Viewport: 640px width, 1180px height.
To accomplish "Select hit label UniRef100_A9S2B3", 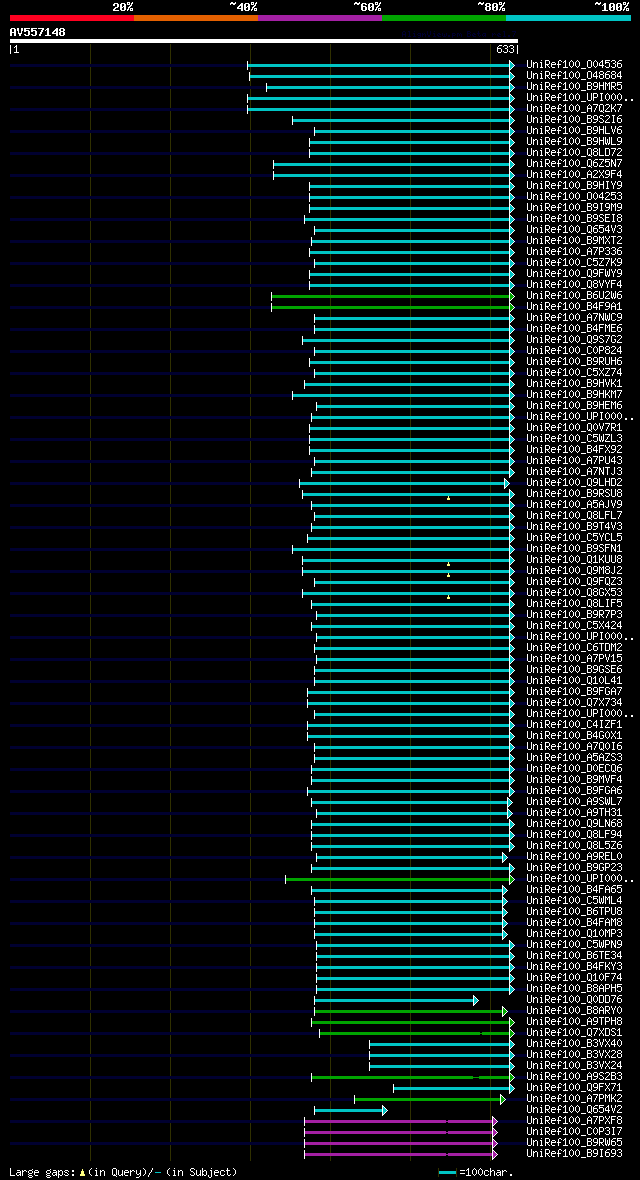I will click(574, 1078).
